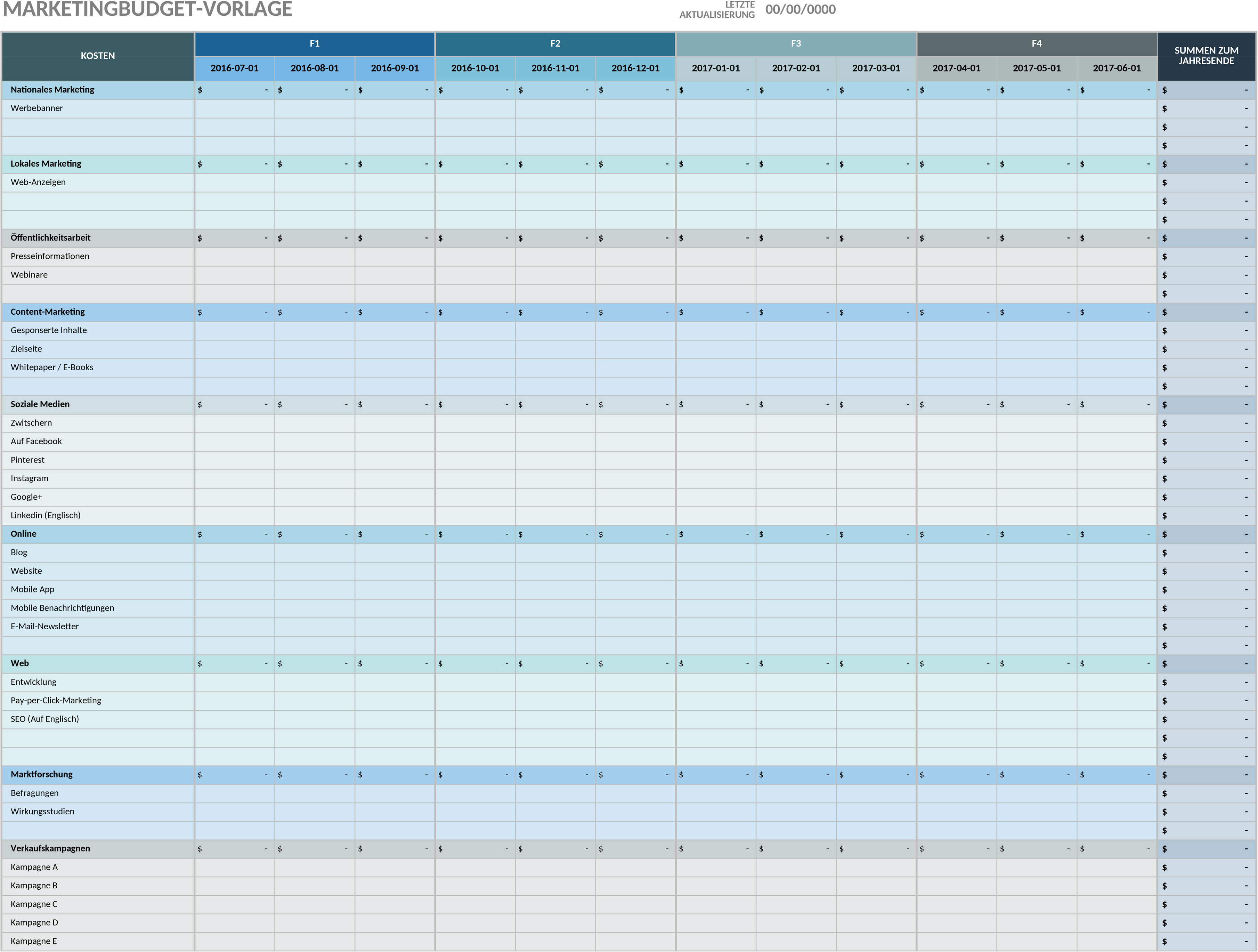Select the Google+ cell
1258x952 pixels.
[98, 497]
